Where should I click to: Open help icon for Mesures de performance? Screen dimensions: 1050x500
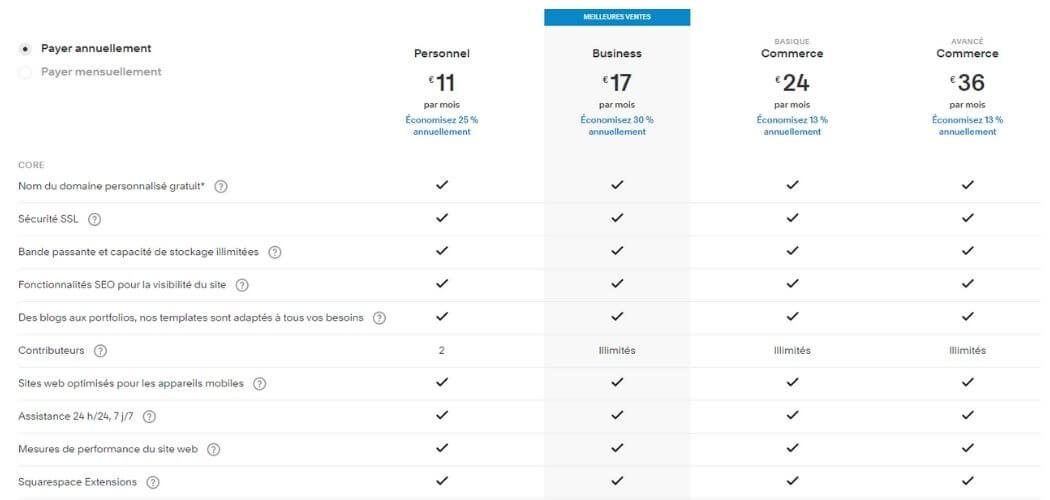coord(213,450)
